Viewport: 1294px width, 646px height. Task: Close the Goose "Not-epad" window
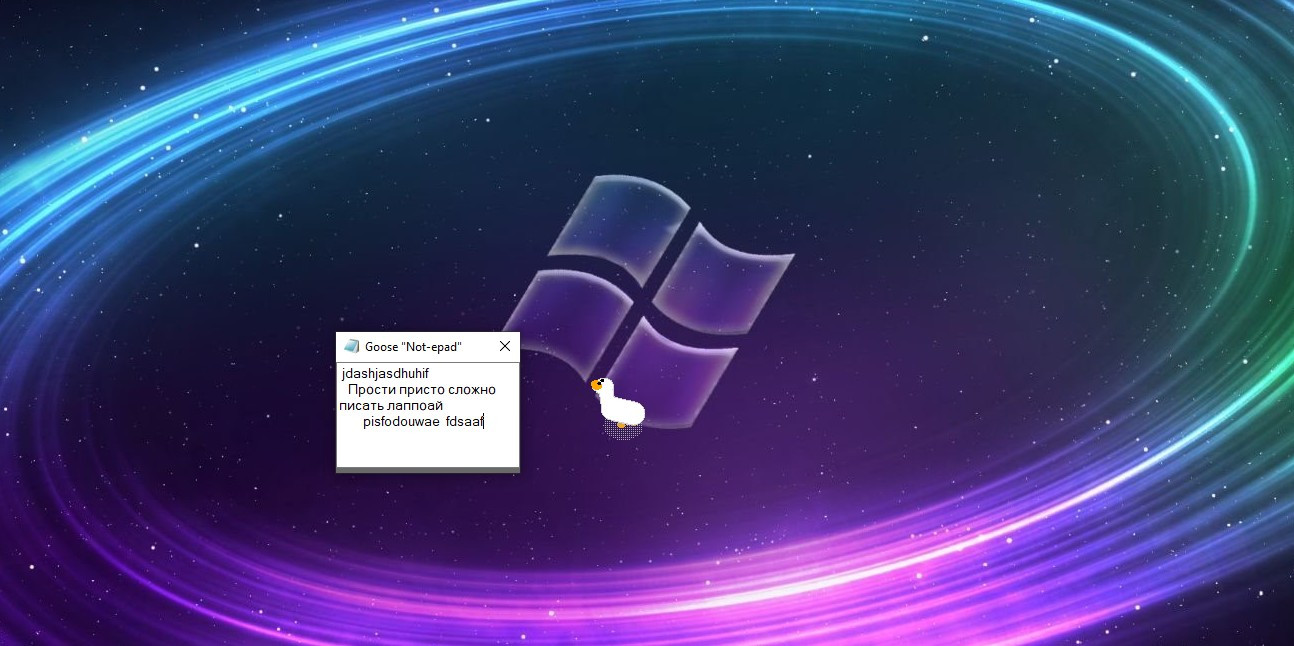(505, 346)
